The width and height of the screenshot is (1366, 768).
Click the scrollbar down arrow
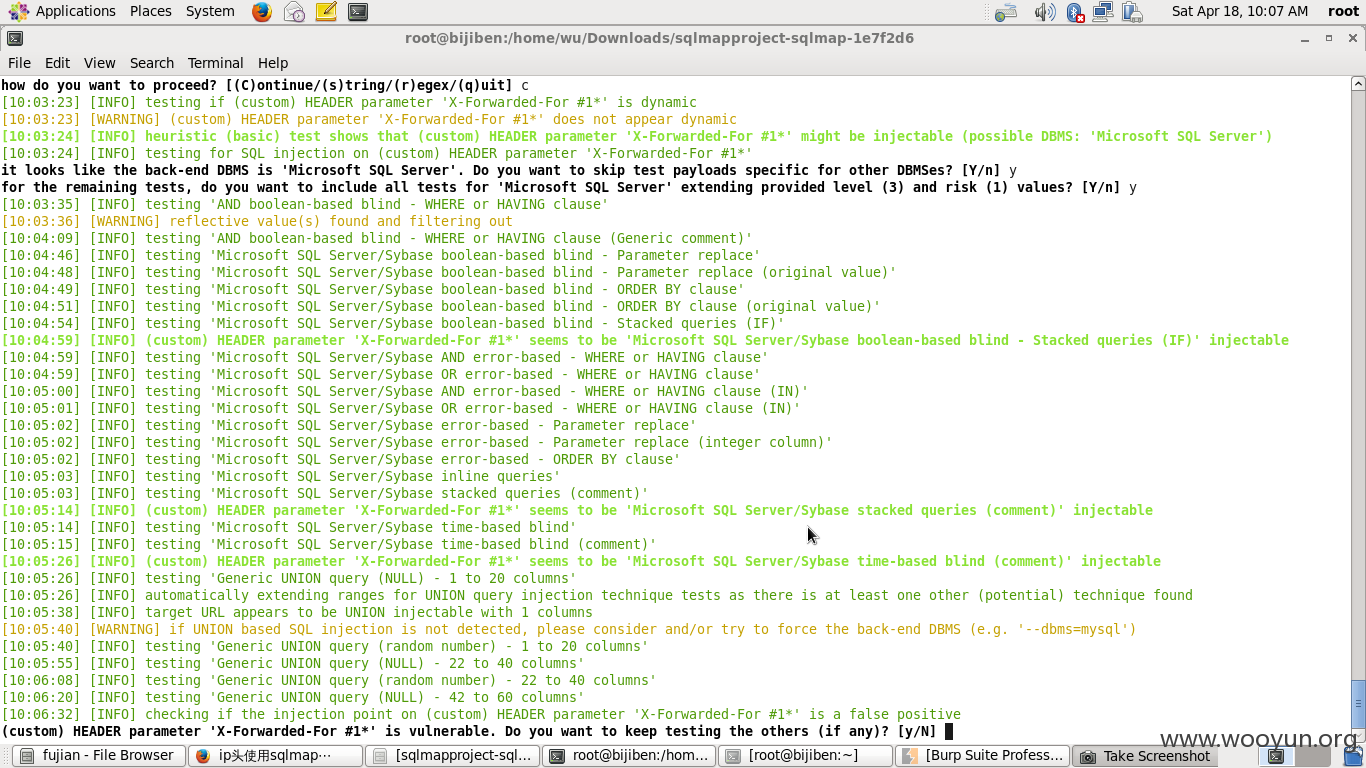1358,733
